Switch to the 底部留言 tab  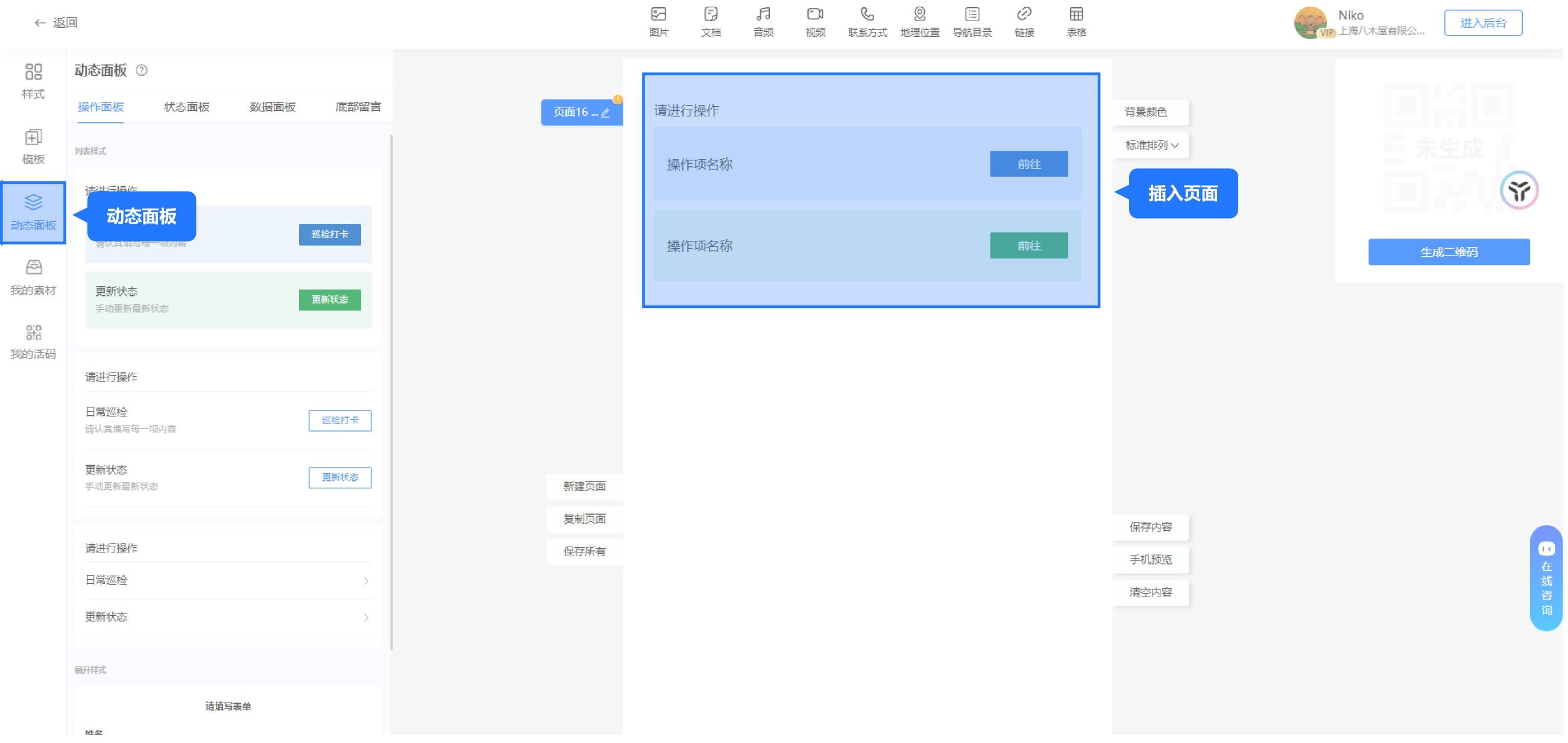coord(358,107)
